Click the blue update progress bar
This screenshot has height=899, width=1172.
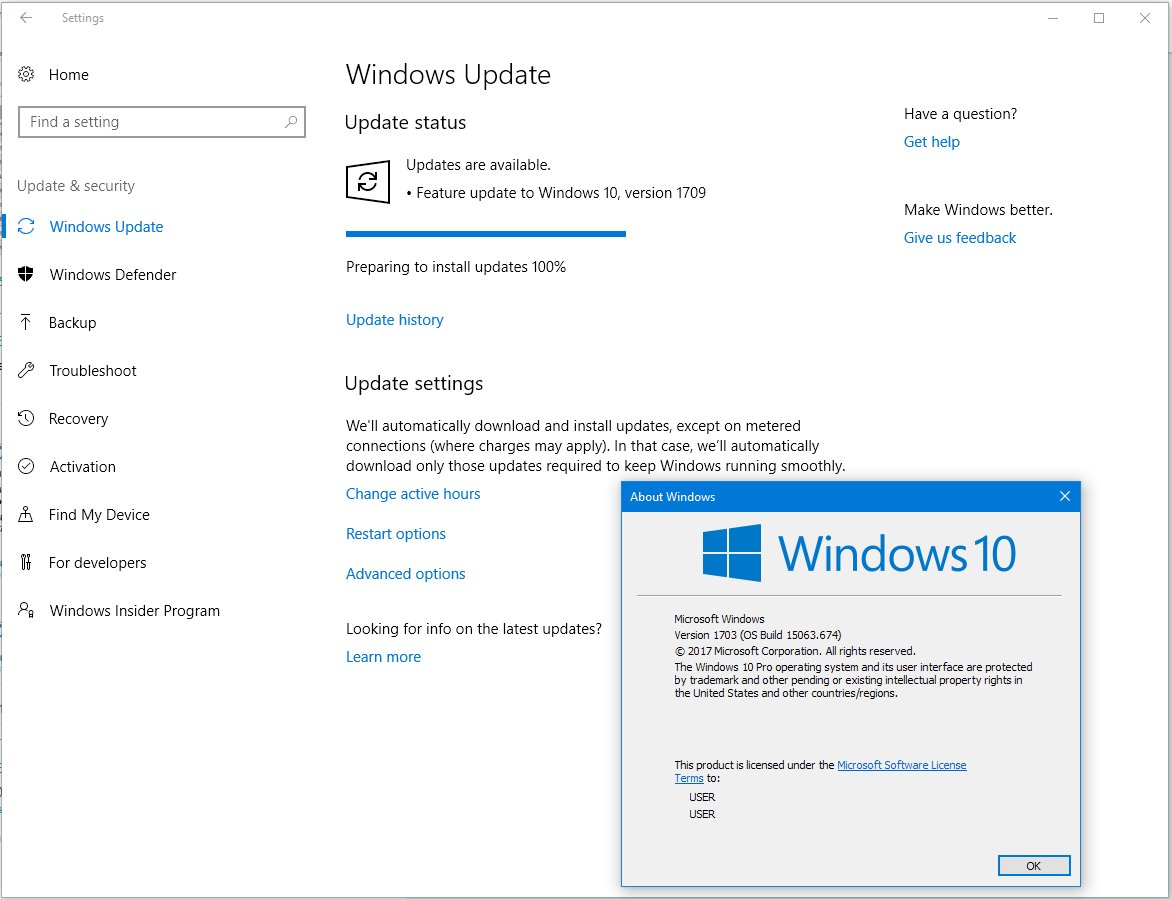pos(486,233)
